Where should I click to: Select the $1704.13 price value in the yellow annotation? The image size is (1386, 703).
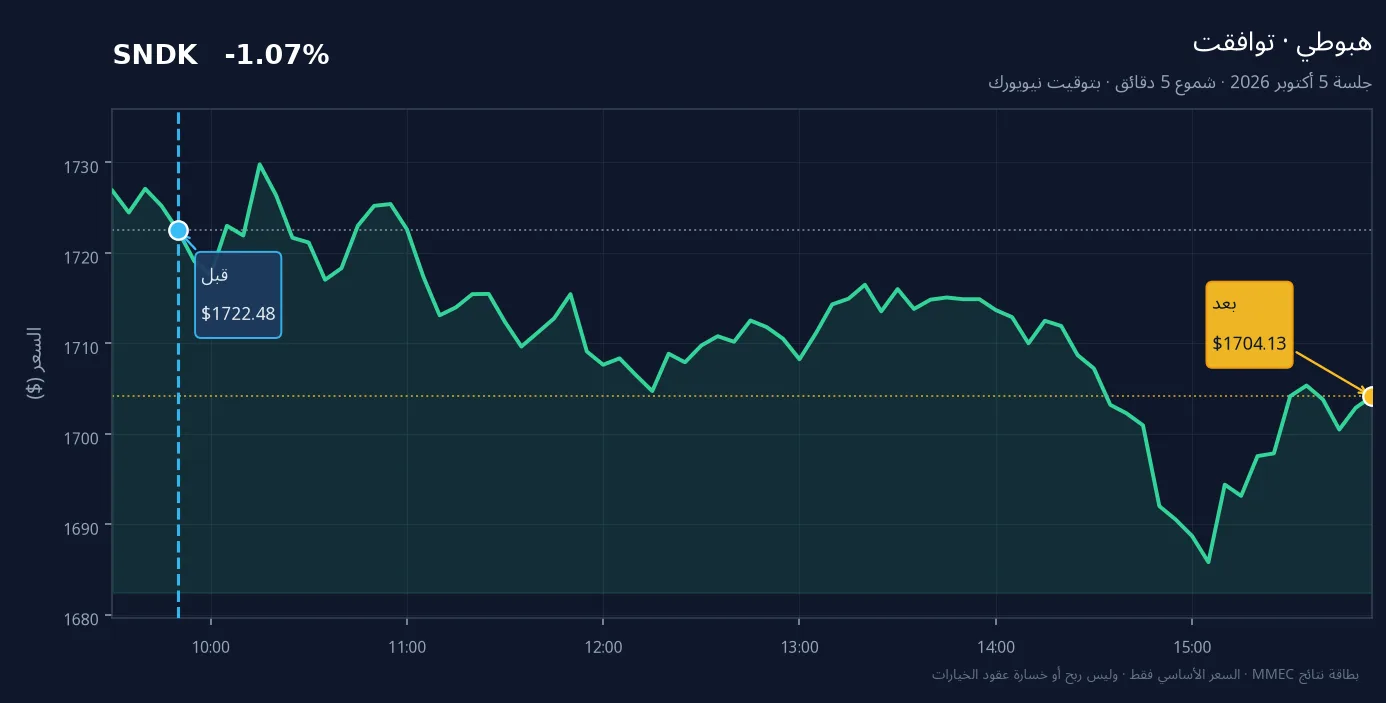click(x=1249, y=343)
